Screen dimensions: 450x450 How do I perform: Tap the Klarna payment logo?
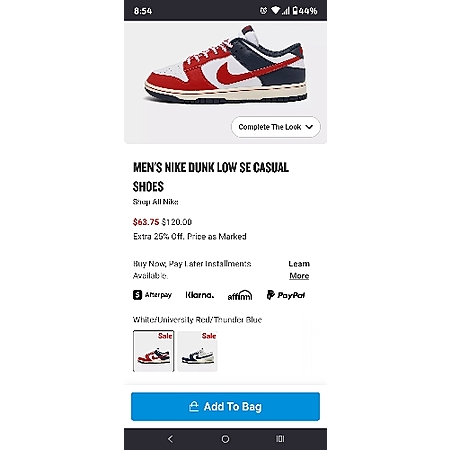(x=200, y=295)
